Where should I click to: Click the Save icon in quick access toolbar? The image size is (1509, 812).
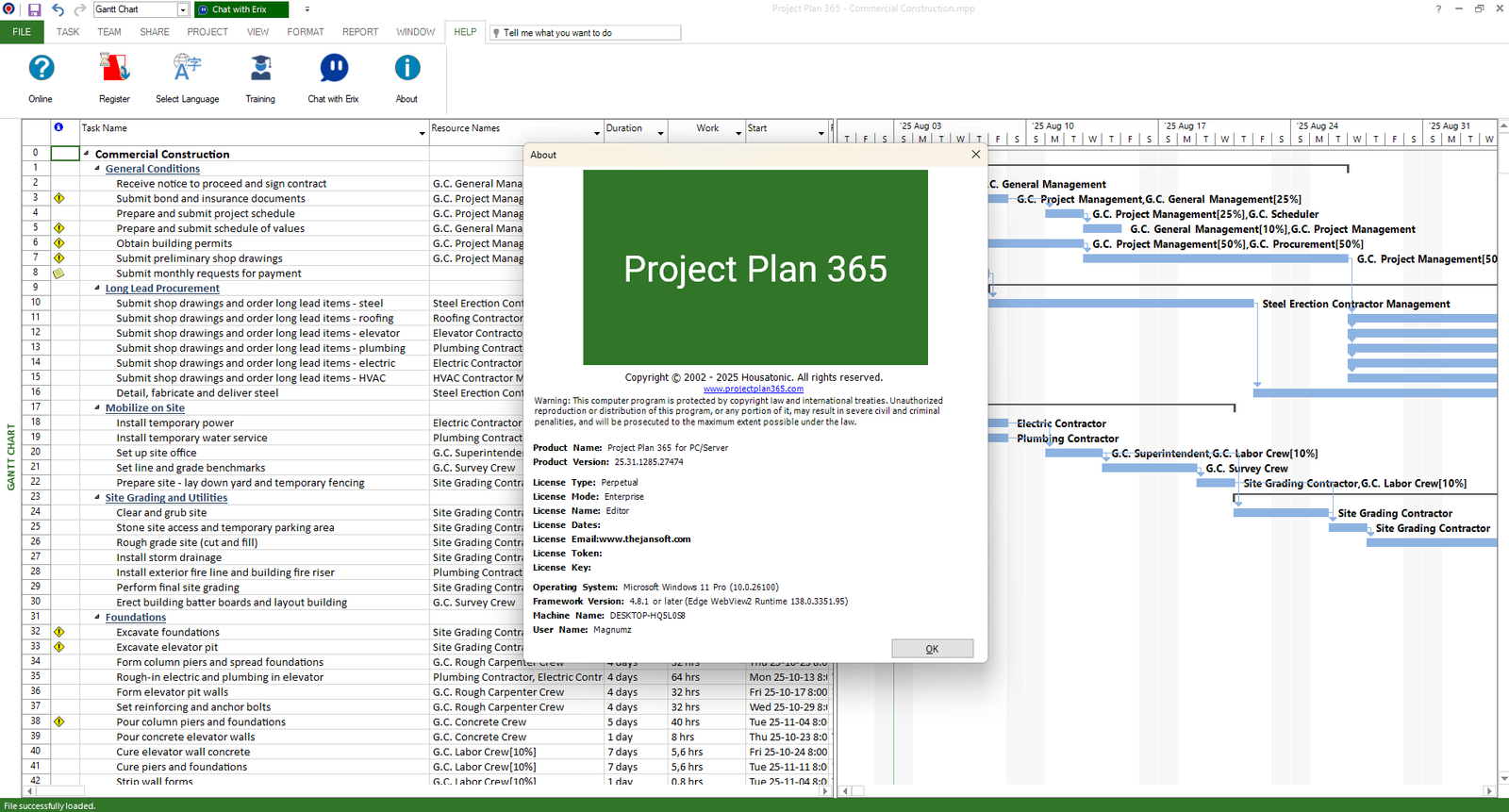(35, 9)
